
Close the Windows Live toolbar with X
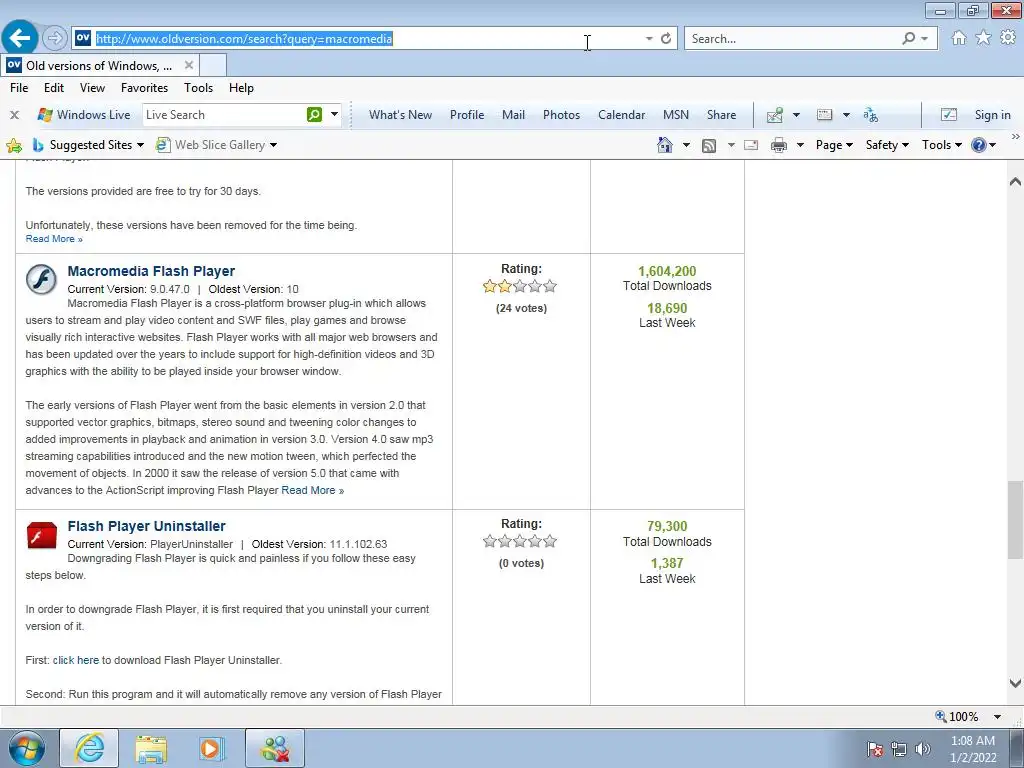[14, 115]
